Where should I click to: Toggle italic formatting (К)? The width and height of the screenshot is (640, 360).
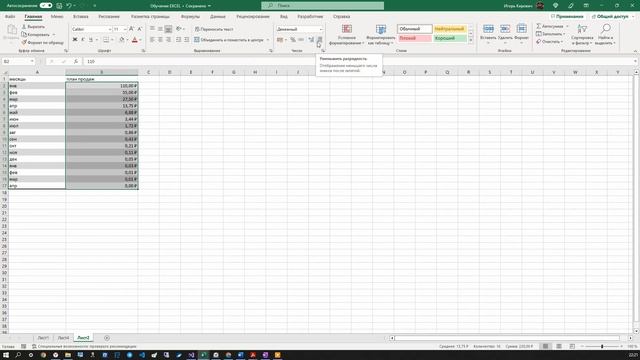[x=83, y=40]
